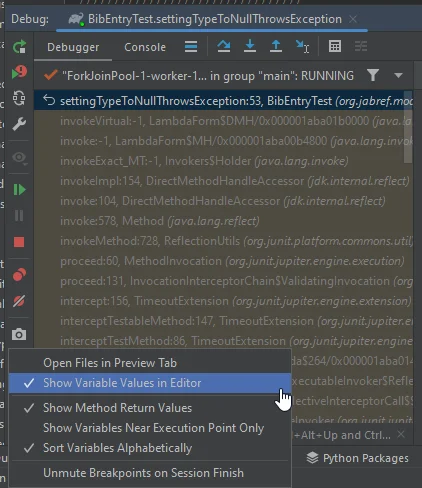The image size is (422, 488).
Task: Select frame invokeExact_MT:-1, Invokers$Holder
Action: pos(223,161)
